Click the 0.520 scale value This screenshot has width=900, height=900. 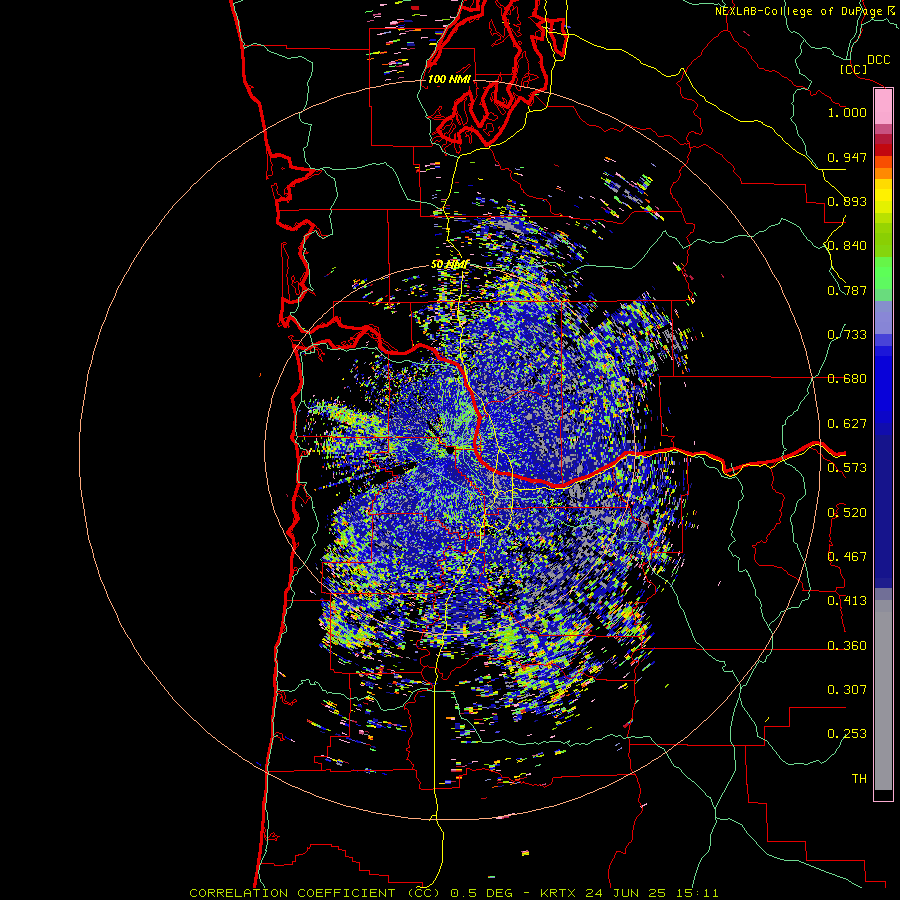coord(847,513)
